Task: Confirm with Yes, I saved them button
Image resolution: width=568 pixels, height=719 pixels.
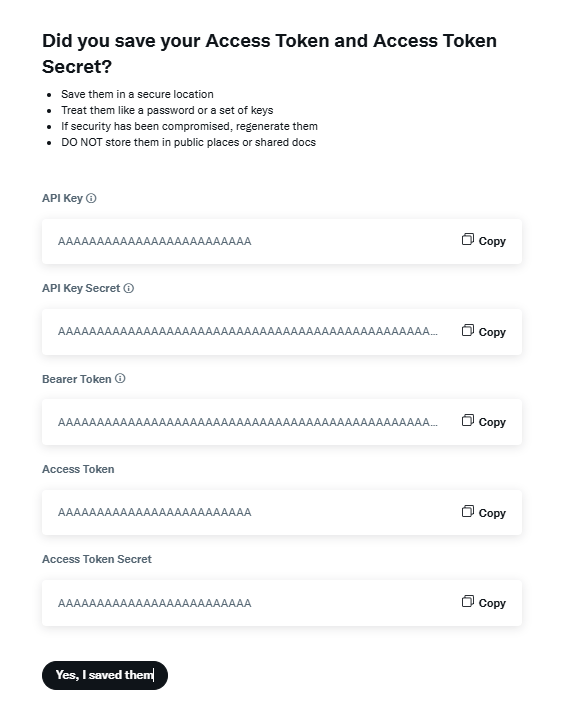Action: coord(105,675)
